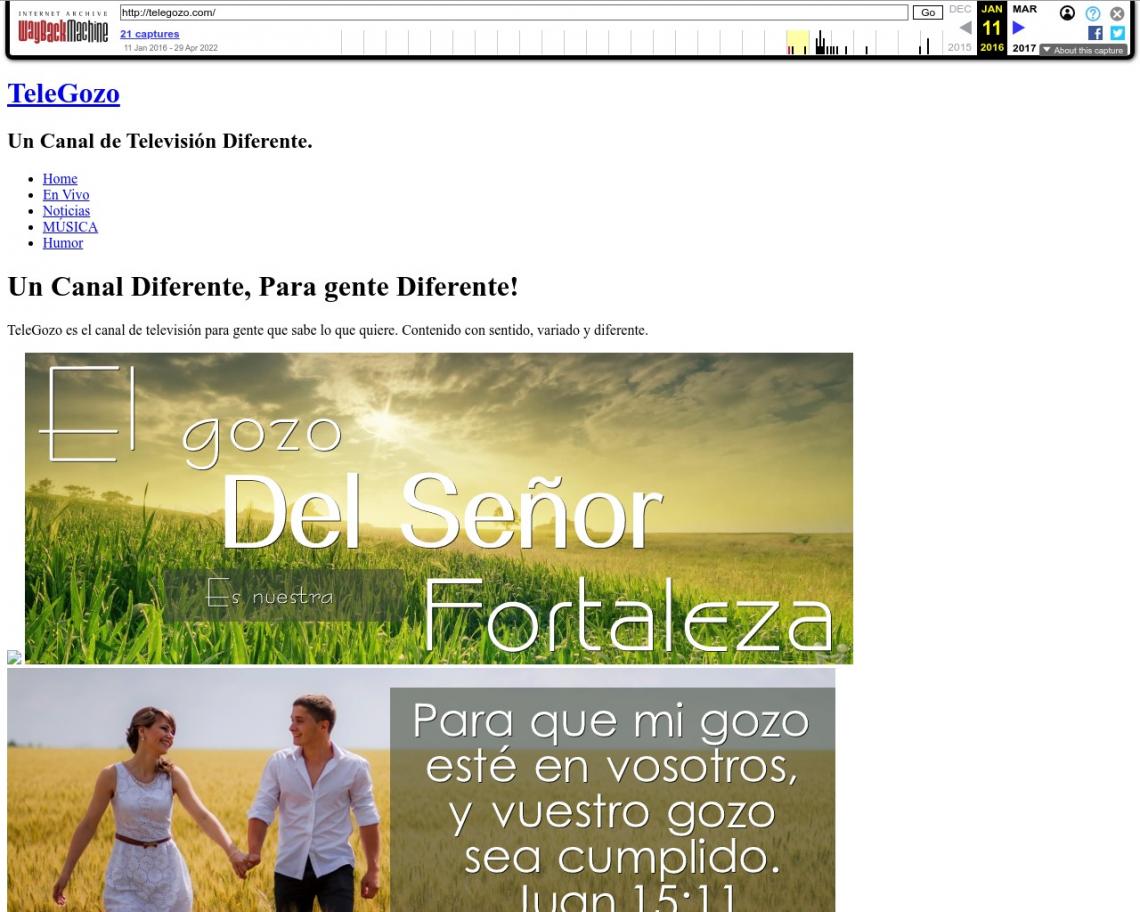Select MAR next capture month
1140x912 pixels.
(x=1024, y=9)
